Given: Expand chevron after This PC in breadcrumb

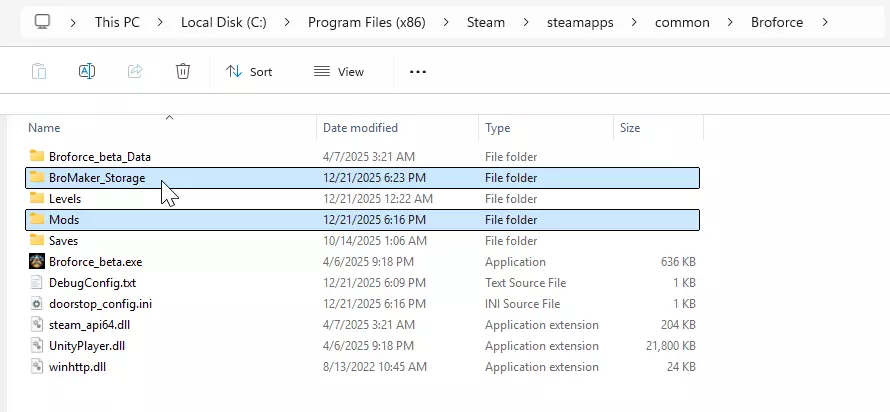Looking at the screenshot, I should point(159,21).
